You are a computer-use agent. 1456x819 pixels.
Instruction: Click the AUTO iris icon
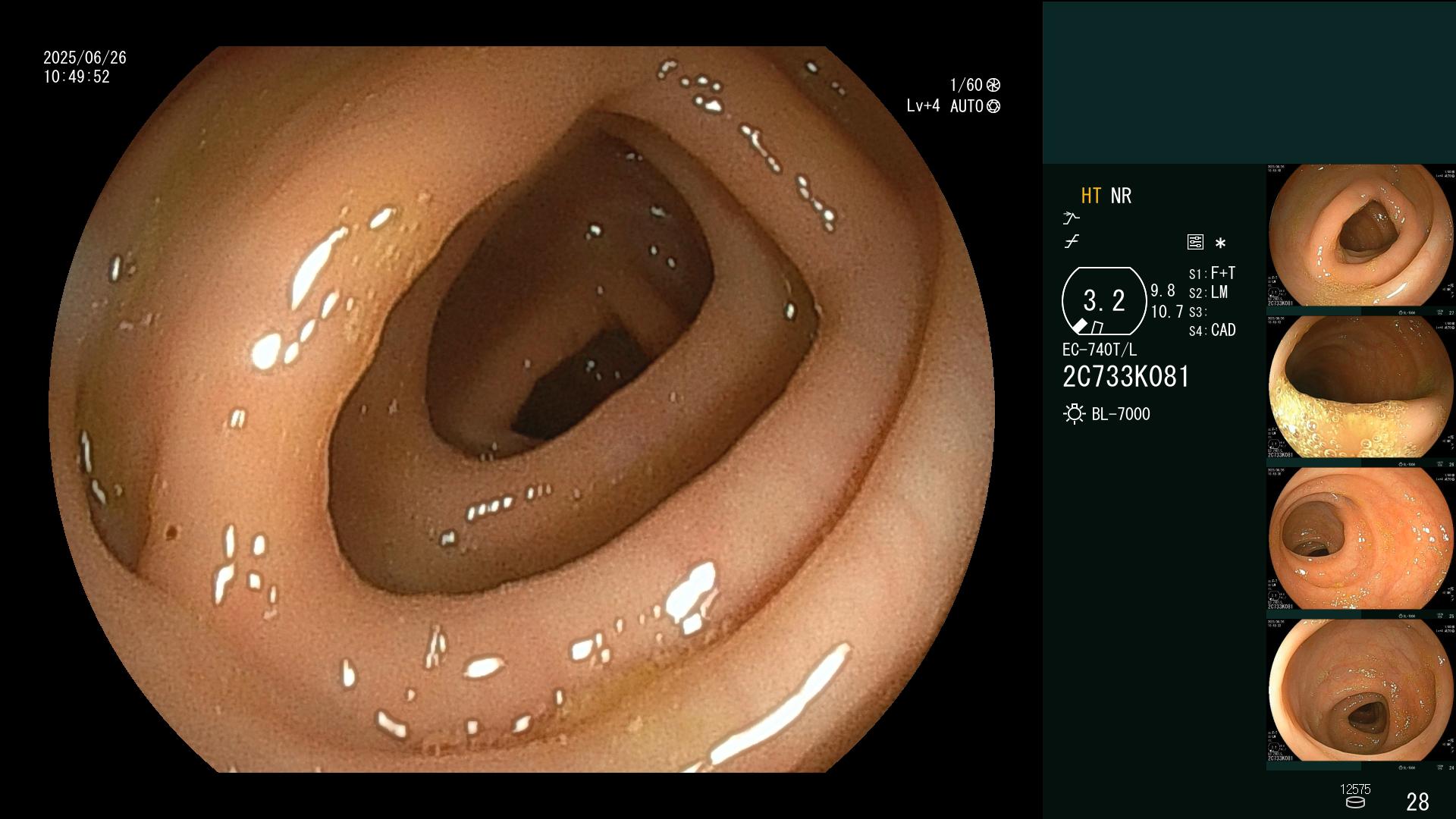(993, 106)
